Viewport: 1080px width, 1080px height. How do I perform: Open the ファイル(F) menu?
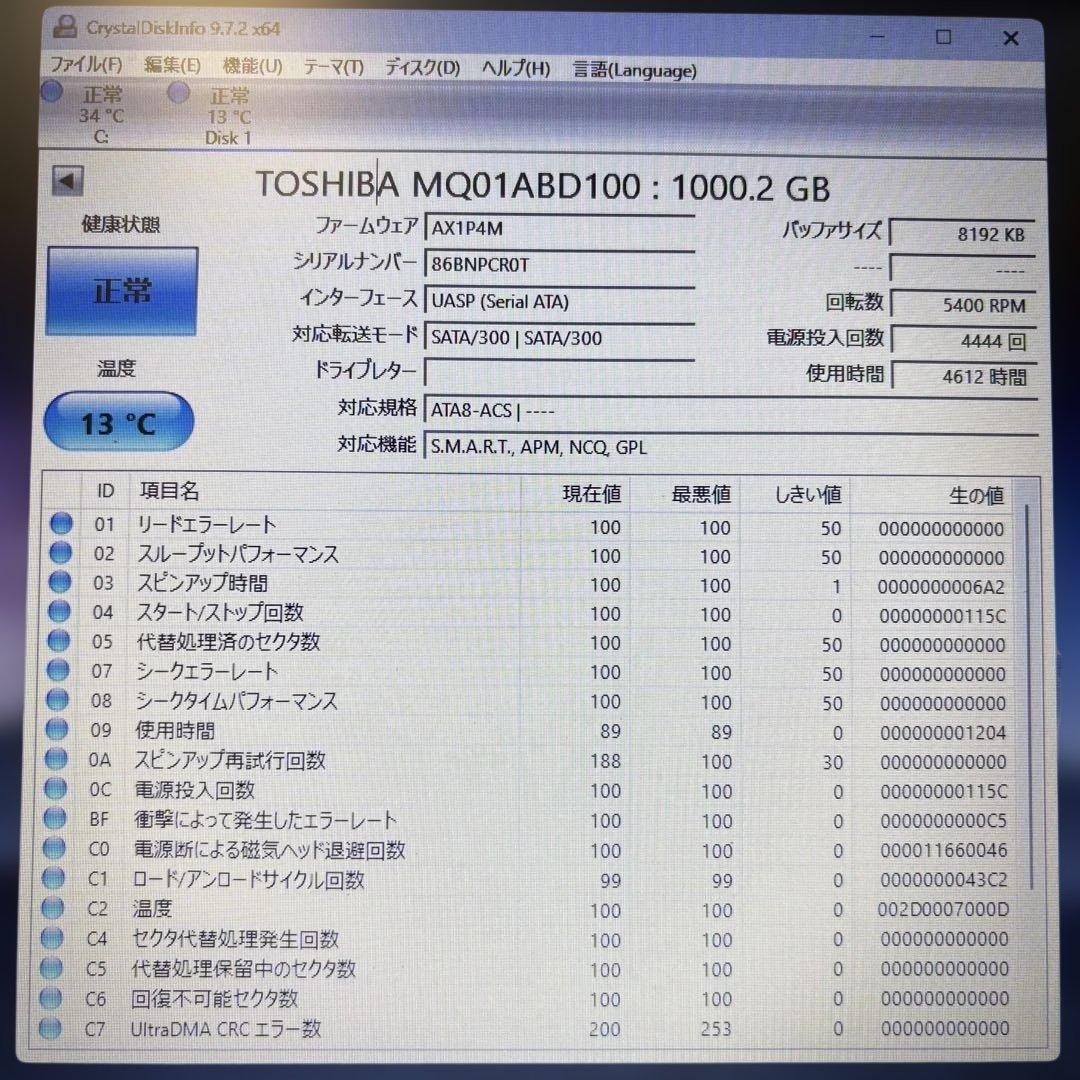point(86,65)
